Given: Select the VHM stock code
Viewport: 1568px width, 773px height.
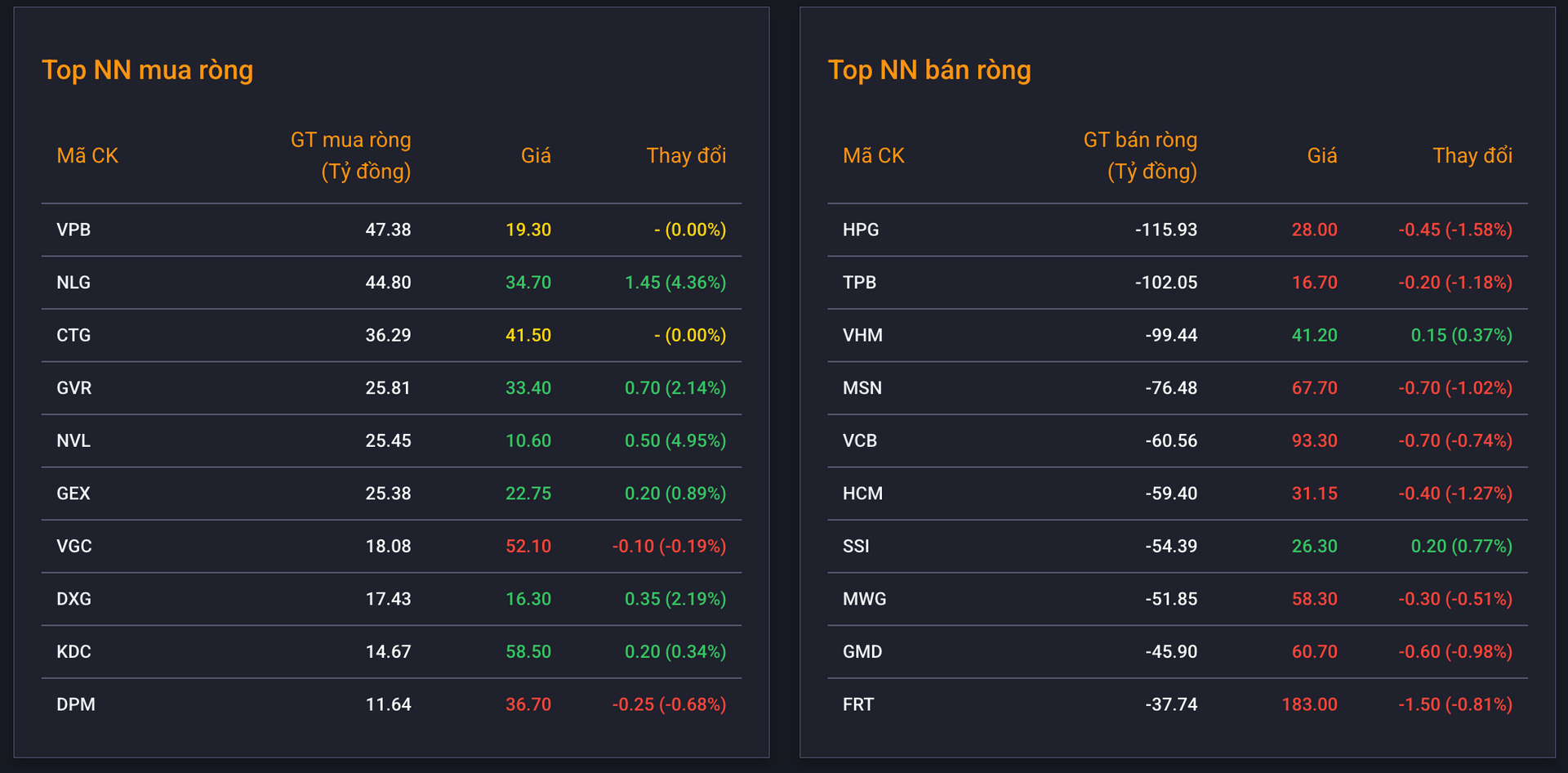Looking at the screenshot, I should 862,335.
